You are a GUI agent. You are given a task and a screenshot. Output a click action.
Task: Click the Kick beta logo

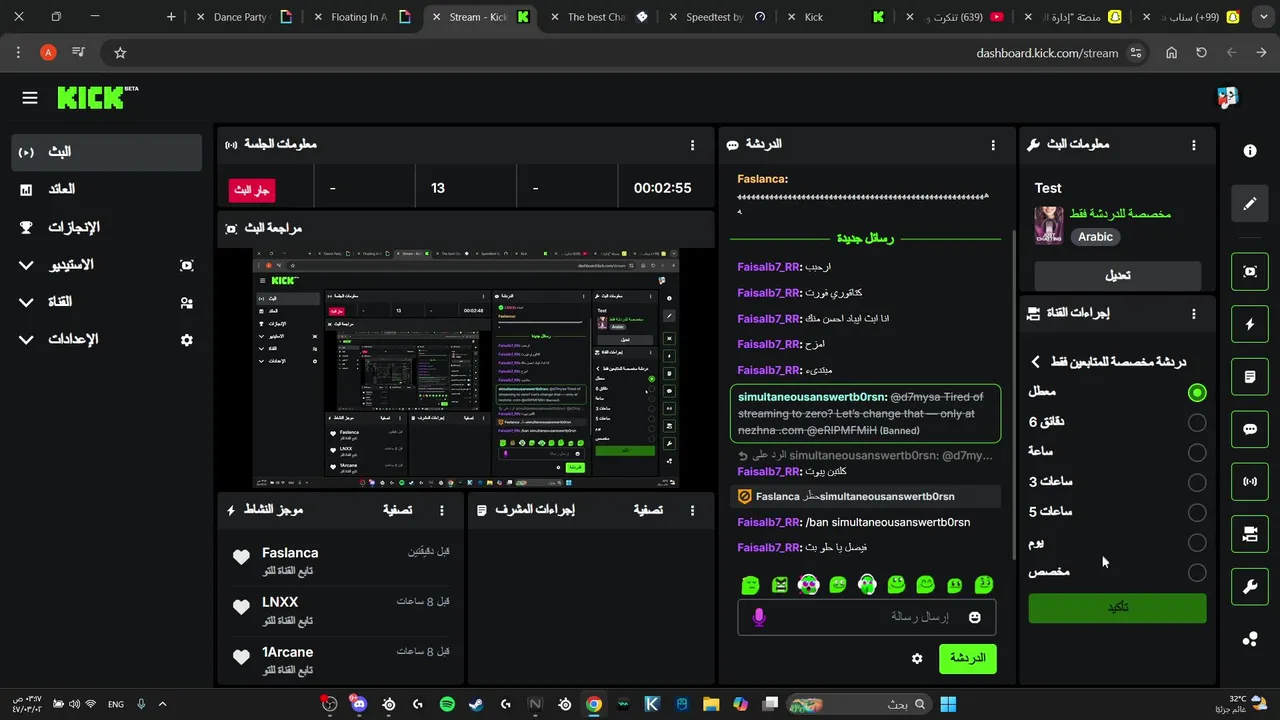97,97
